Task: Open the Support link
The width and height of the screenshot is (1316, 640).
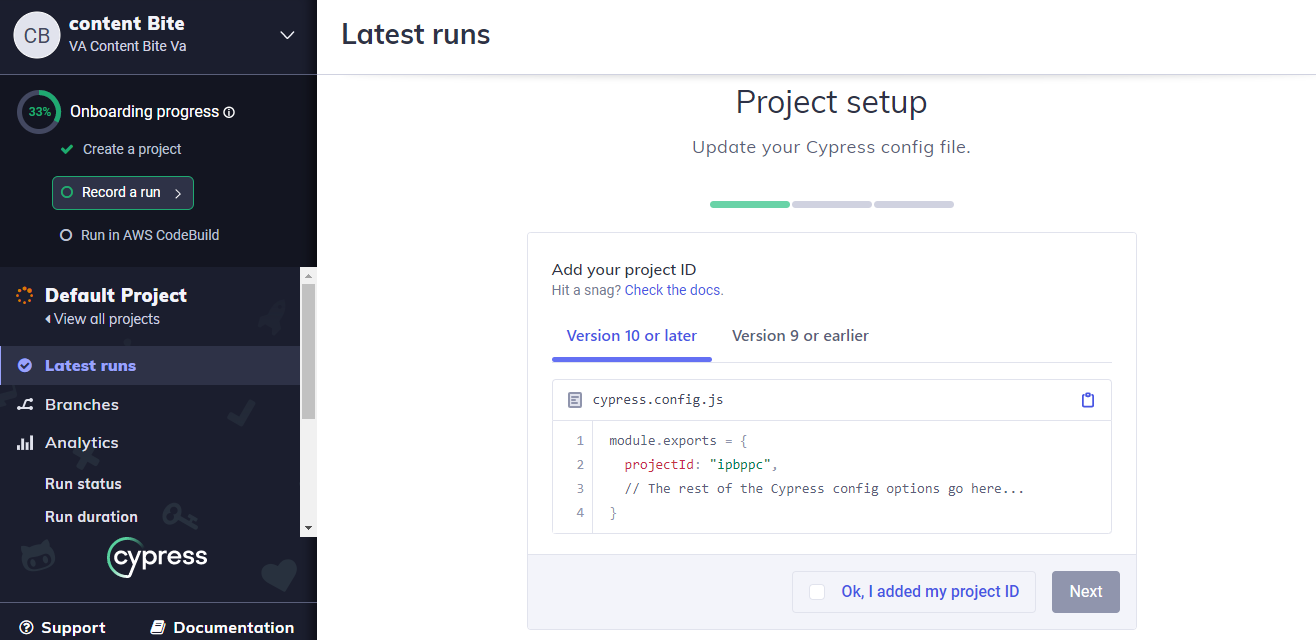Action: pyautogui.click(x=62, y=628)
